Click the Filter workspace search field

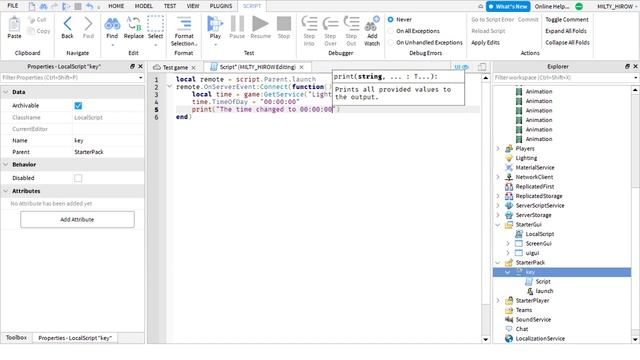point(565,78)
